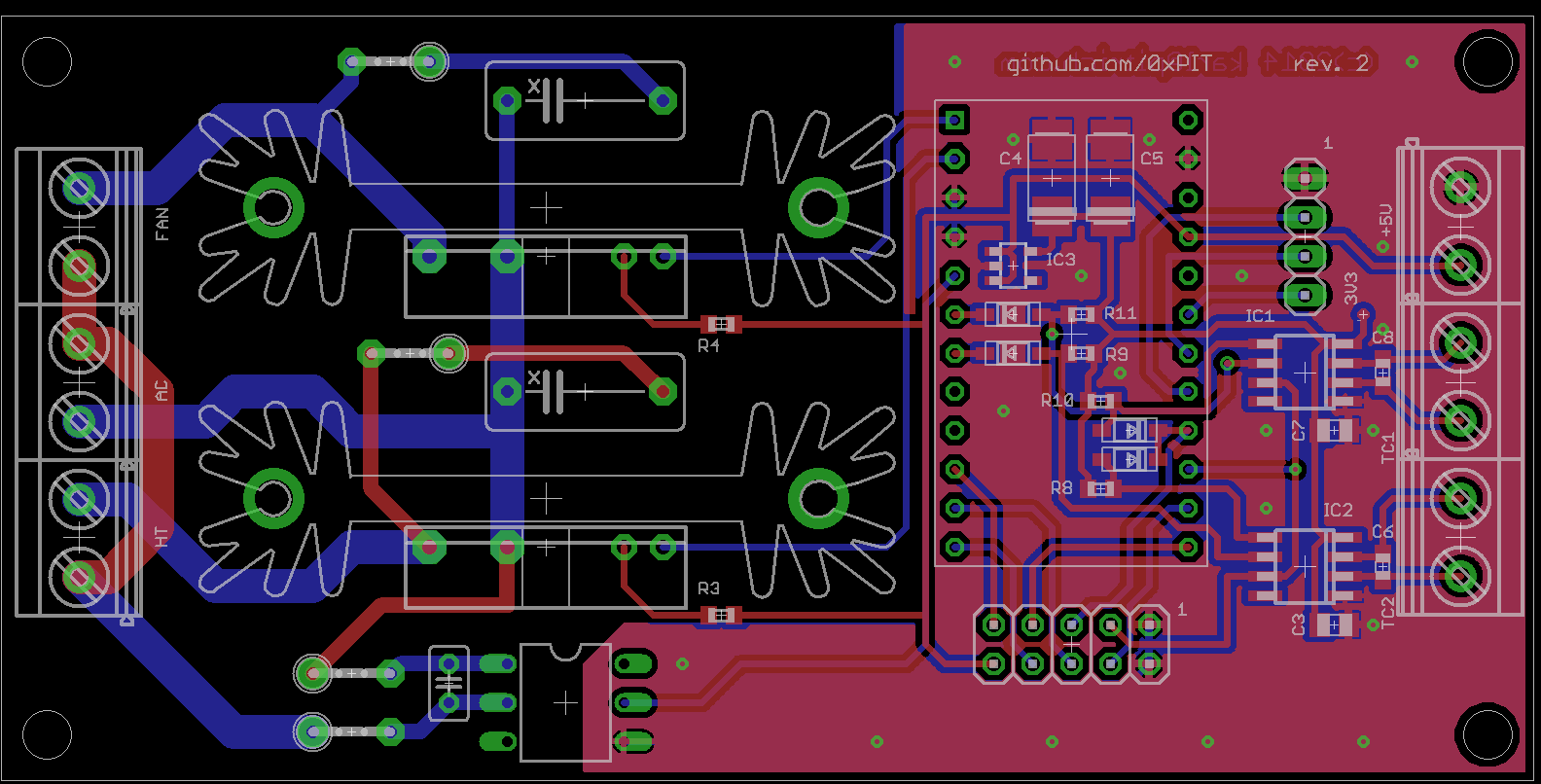This screenshot has width=1541, height=784.
Task: Click the +5V label
Action: (x=1386, y=221)
